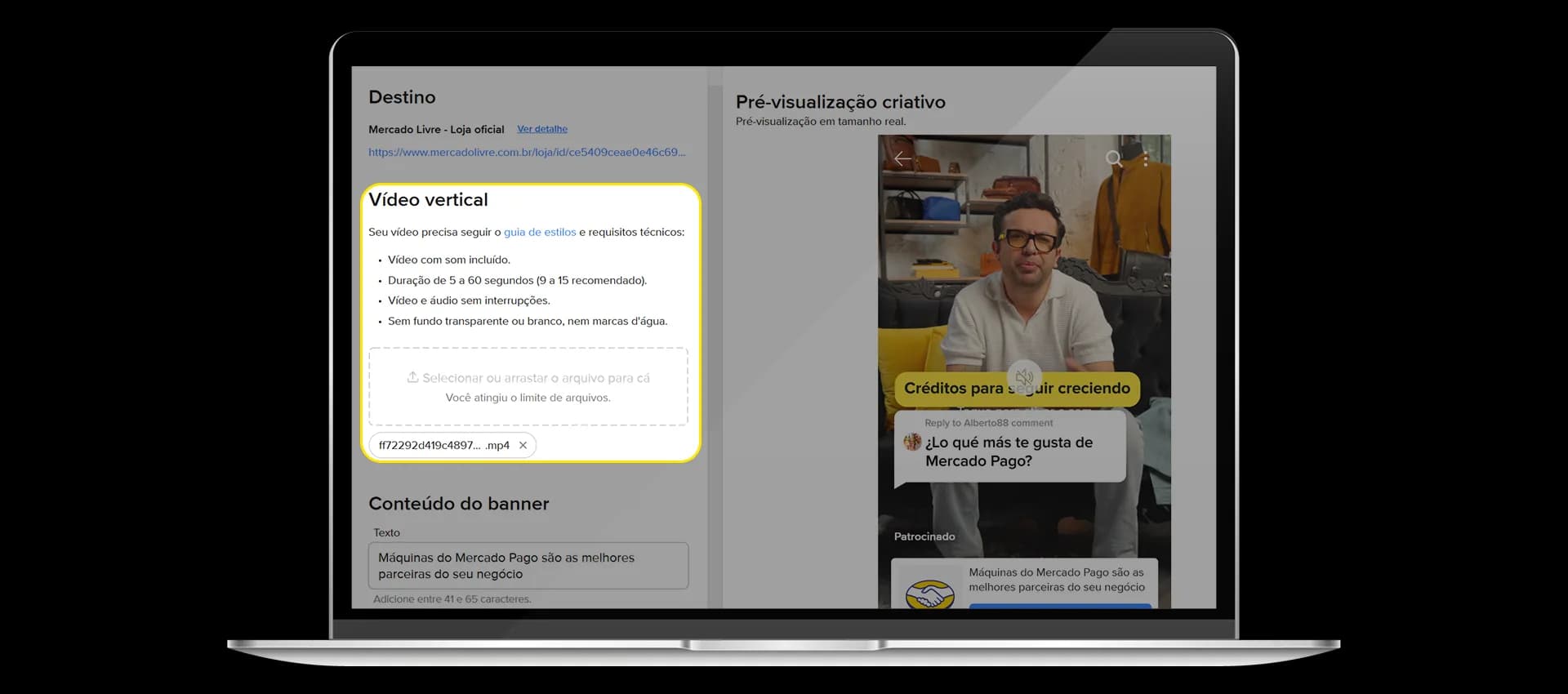1568x694 pixels.
Task: Select the preview banner text "Máquinas do Mercado Pago"
Action: click(x=1057, y=580)
